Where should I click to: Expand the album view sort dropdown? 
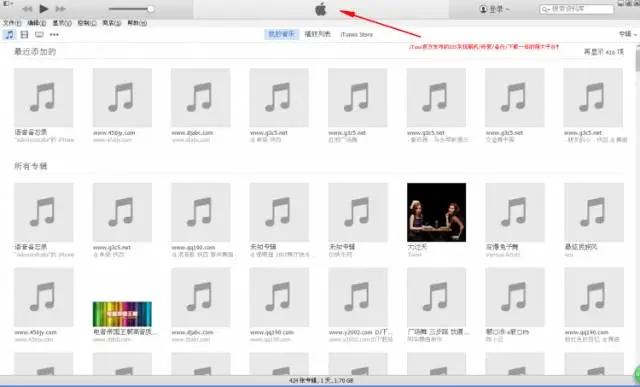tap(627, 34)
